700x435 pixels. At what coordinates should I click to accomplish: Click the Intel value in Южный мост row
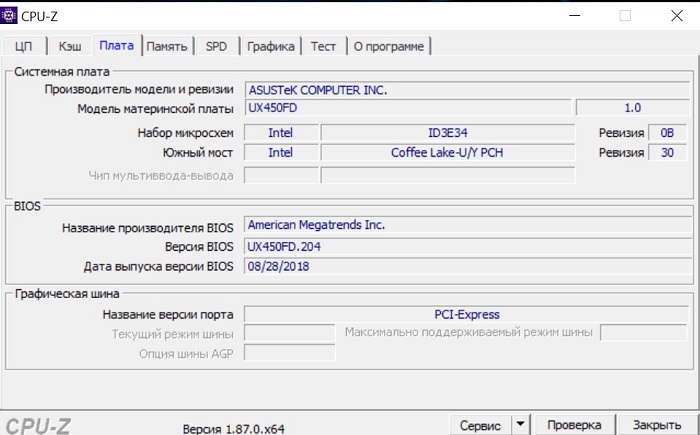click(x=281, y=153)
